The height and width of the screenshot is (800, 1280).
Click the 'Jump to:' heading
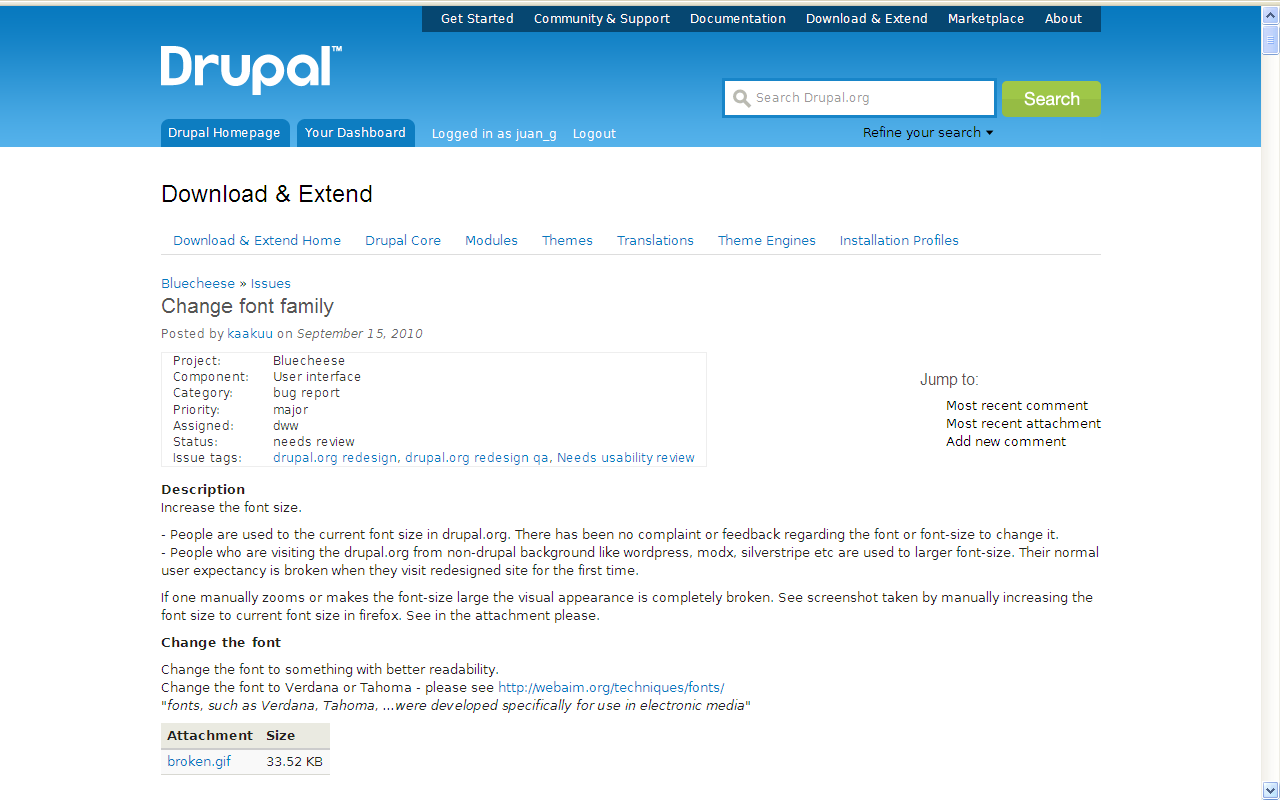(x=949, y=380)
